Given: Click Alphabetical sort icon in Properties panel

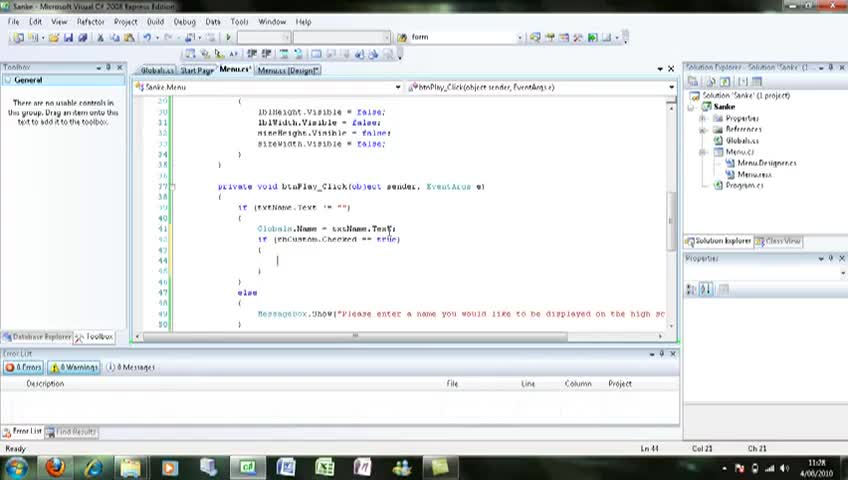Looking at the screenshot, I should click(706, 290).
